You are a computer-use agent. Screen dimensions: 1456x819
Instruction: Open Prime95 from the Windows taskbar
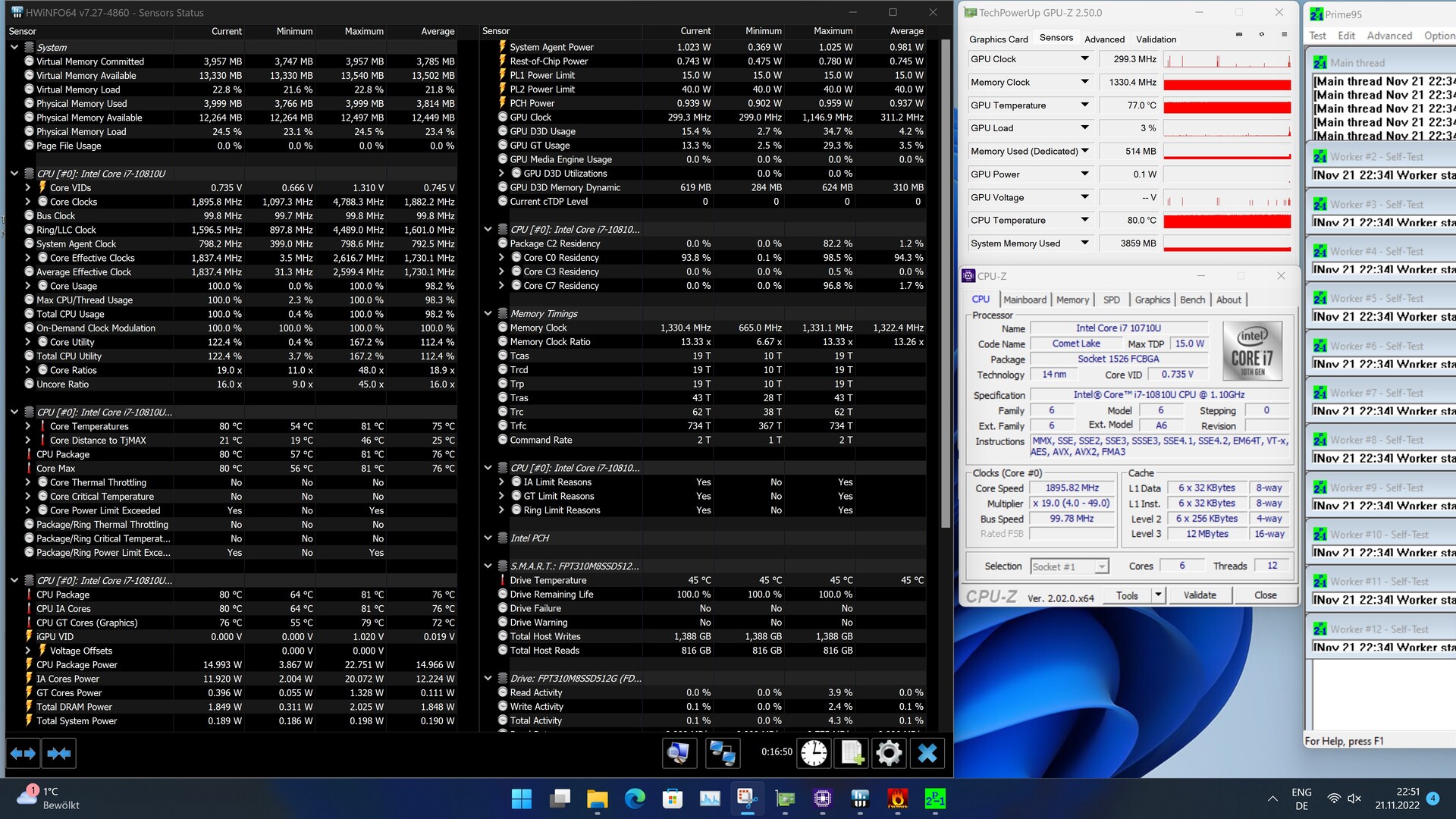click(934, 799)
